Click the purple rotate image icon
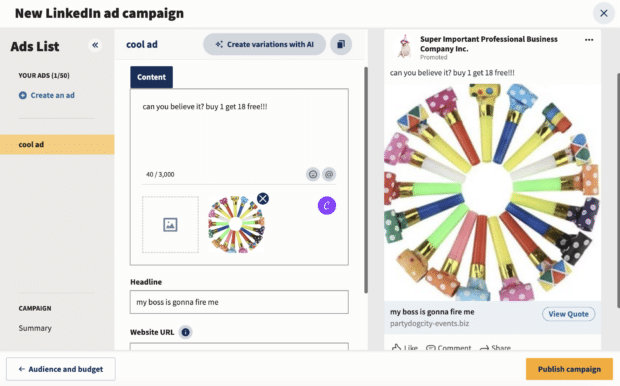 point(327,206)
